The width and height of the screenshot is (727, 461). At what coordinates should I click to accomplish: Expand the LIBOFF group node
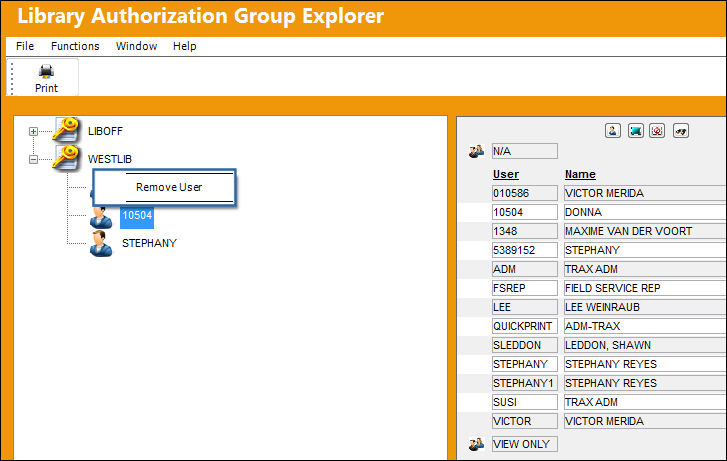point(33,131)
